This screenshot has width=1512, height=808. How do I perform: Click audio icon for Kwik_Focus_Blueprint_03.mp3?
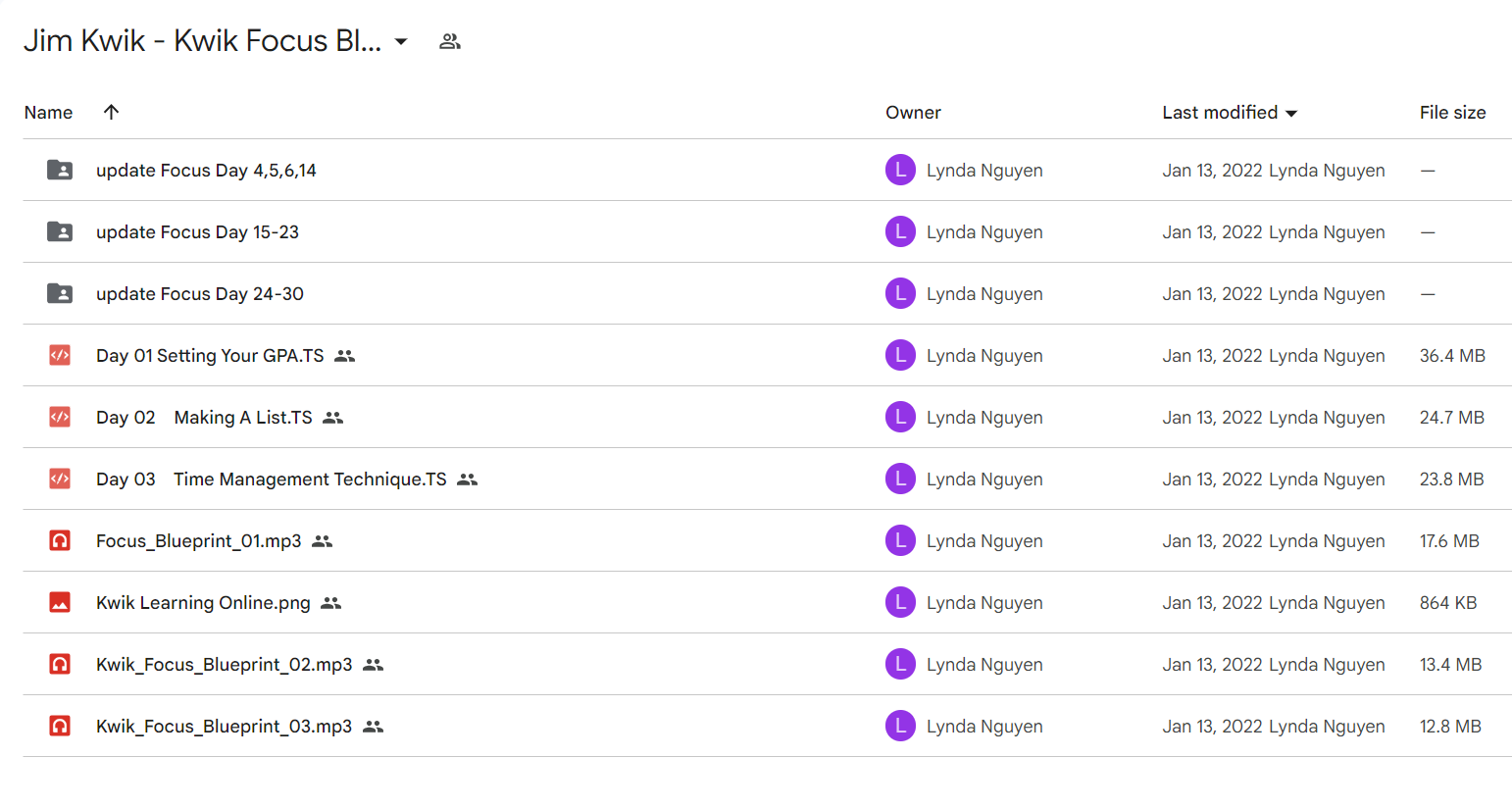click(60, 726)
